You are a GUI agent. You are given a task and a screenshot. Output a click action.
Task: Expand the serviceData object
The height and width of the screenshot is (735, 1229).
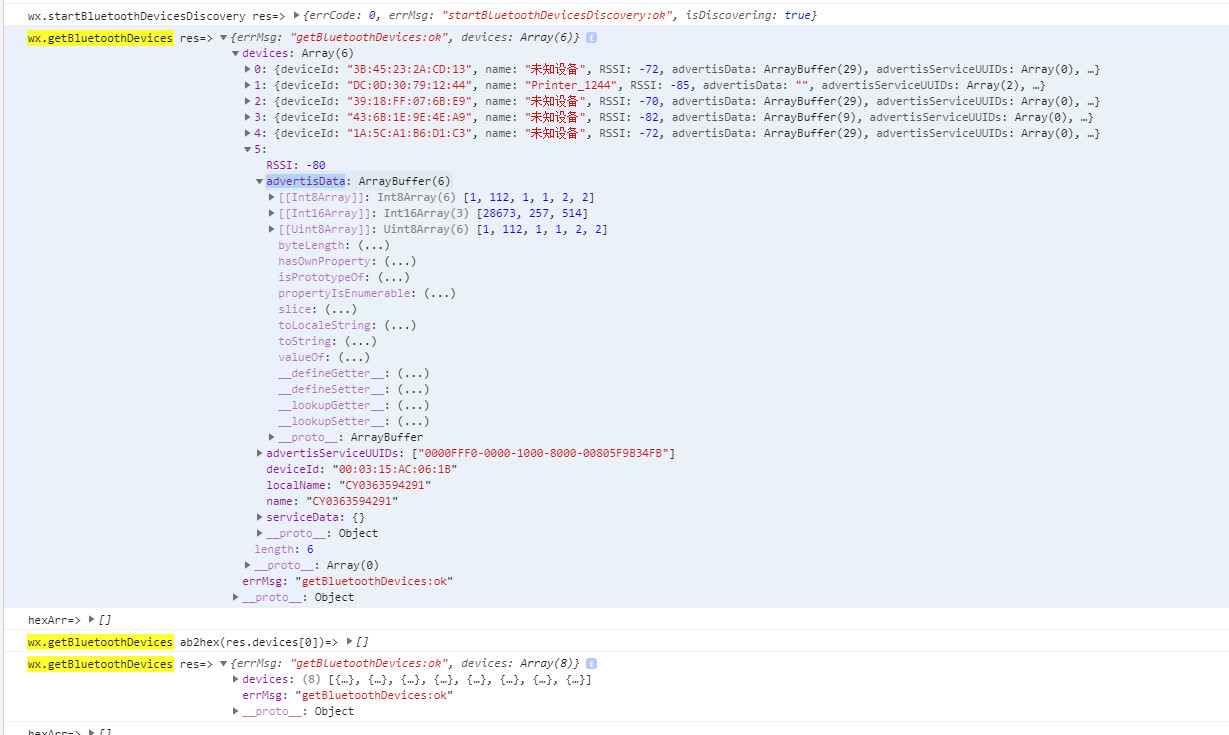[x=260, y=517]
